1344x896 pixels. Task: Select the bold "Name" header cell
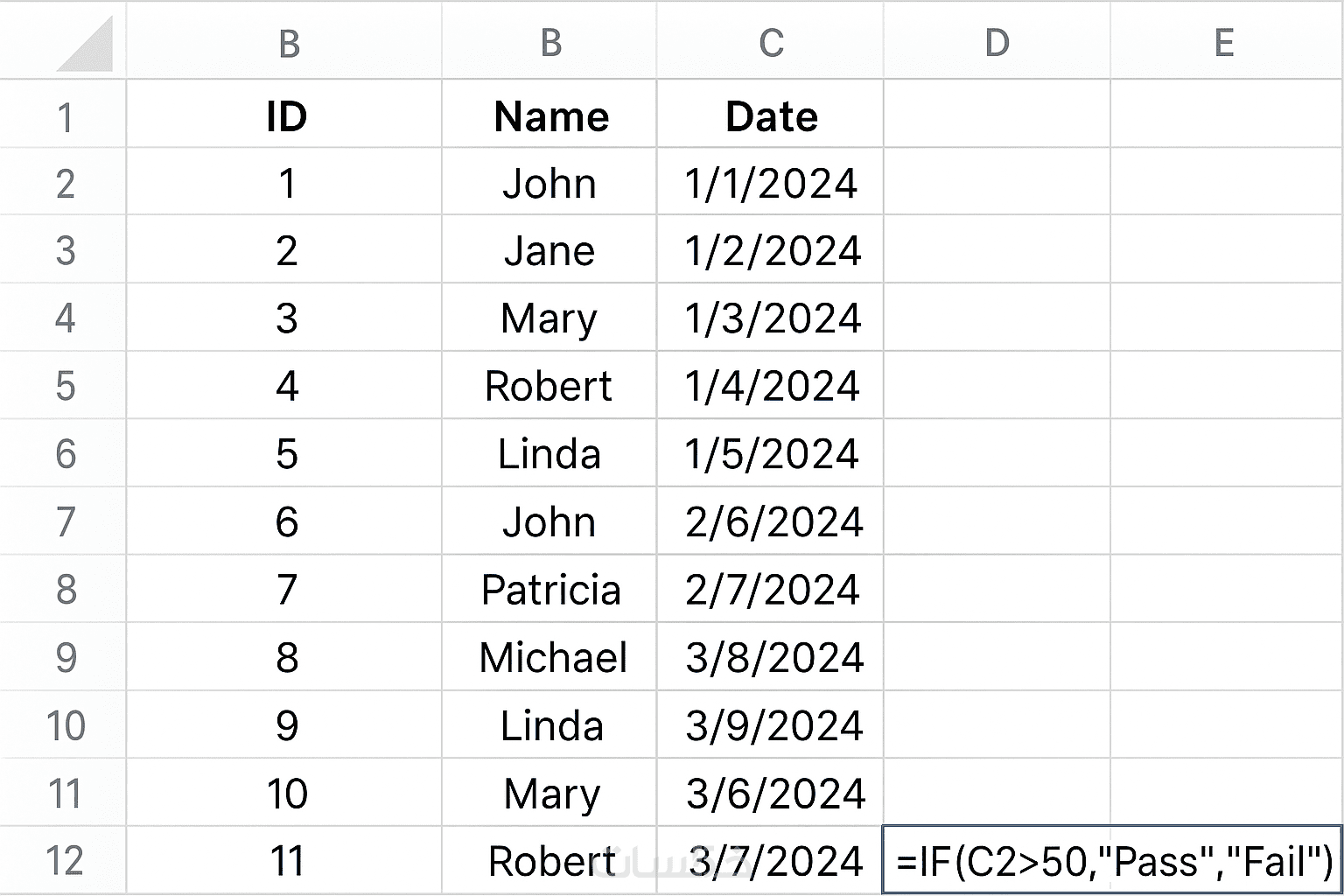550,117
